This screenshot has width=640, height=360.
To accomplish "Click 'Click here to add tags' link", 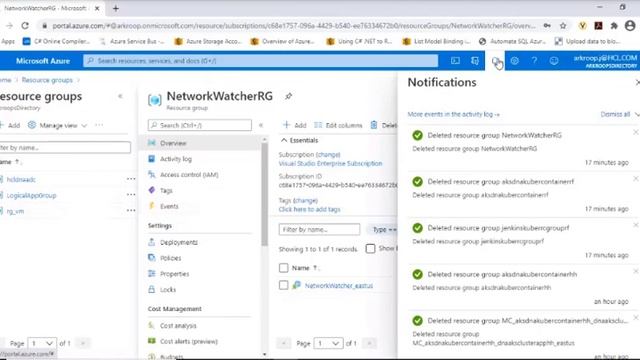I will tap(309, 209).
